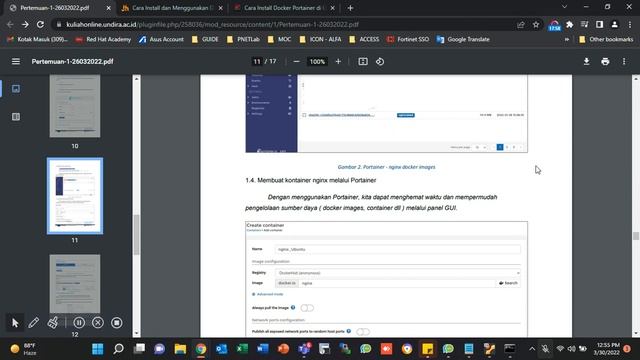Zoom out the PDF document
The width and height of the screenshot is (640, 360).
(x=297, y=62)
